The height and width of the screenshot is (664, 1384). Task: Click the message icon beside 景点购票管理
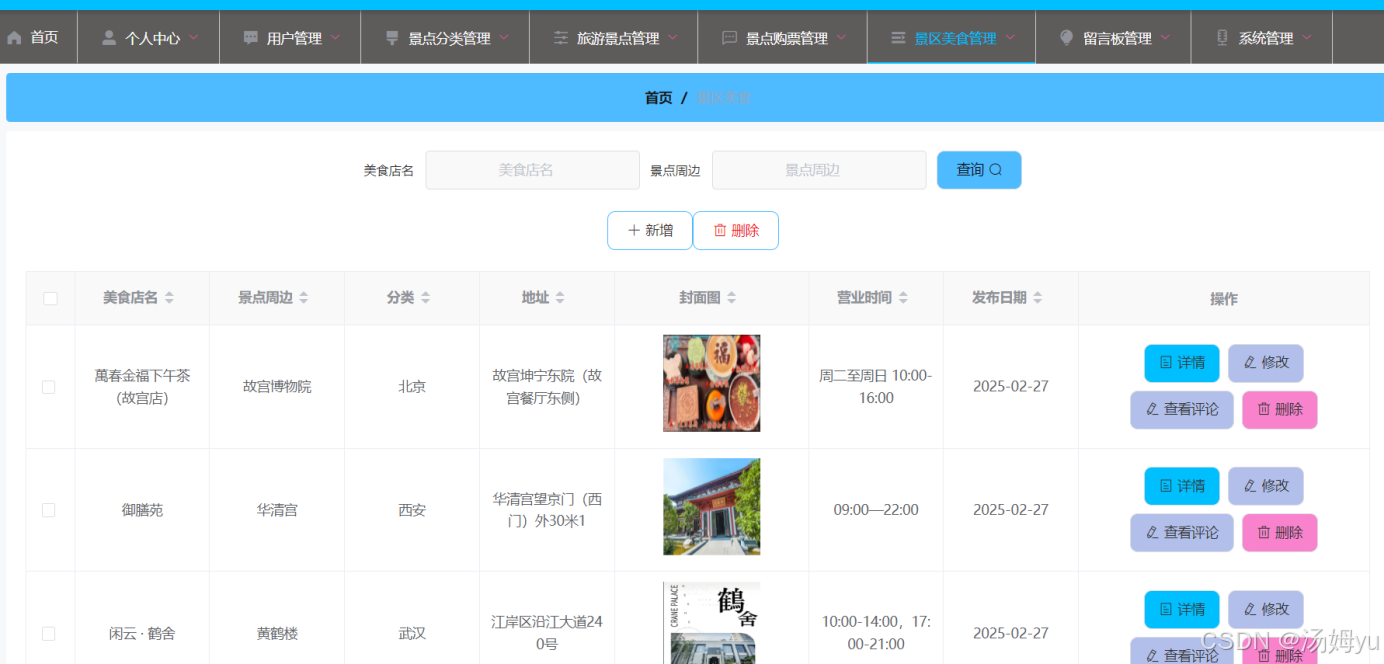pyautogui.click(x=730, y=38)
